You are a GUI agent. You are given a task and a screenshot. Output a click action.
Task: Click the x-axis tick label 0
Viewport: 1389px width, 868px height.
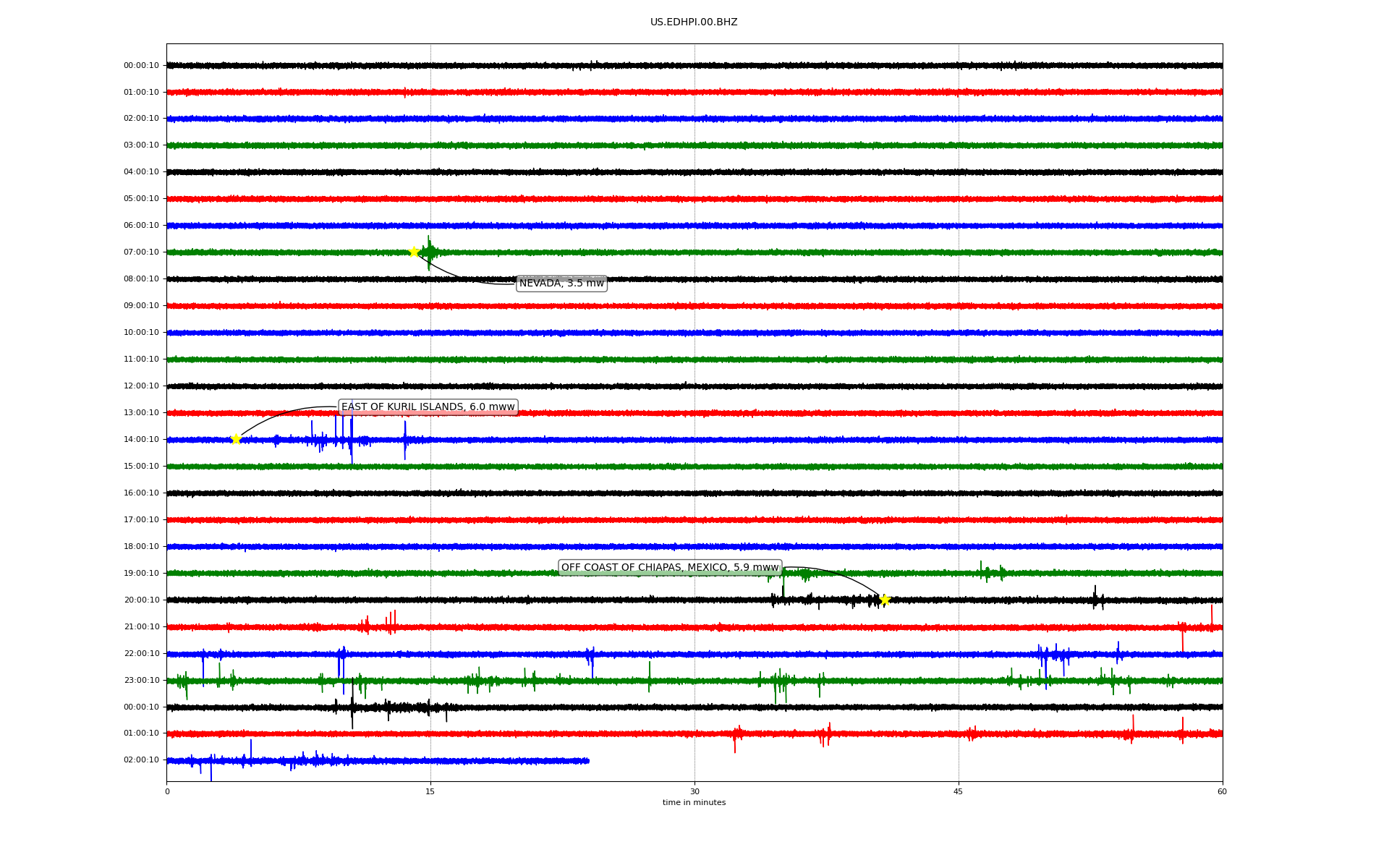tap(167, 791)
